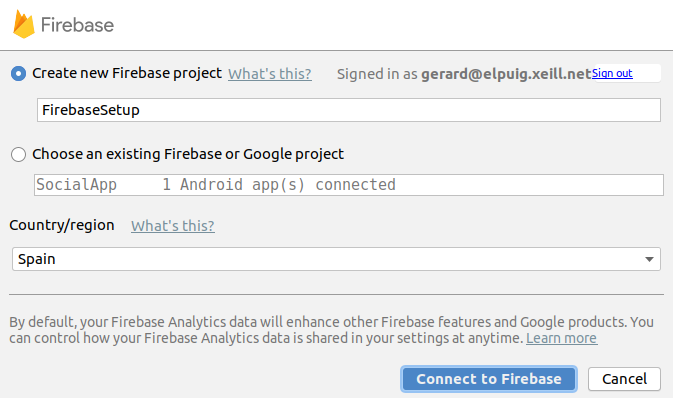Click the Sign out link
Viewport: 673px width, 398px height.
(612, 73)
